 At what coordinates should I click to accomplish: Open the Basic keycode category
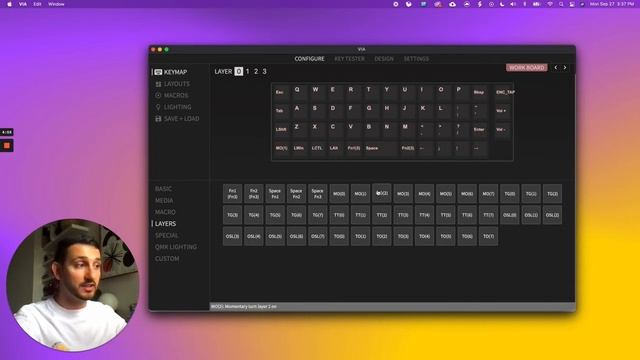(x=163, y=189)
